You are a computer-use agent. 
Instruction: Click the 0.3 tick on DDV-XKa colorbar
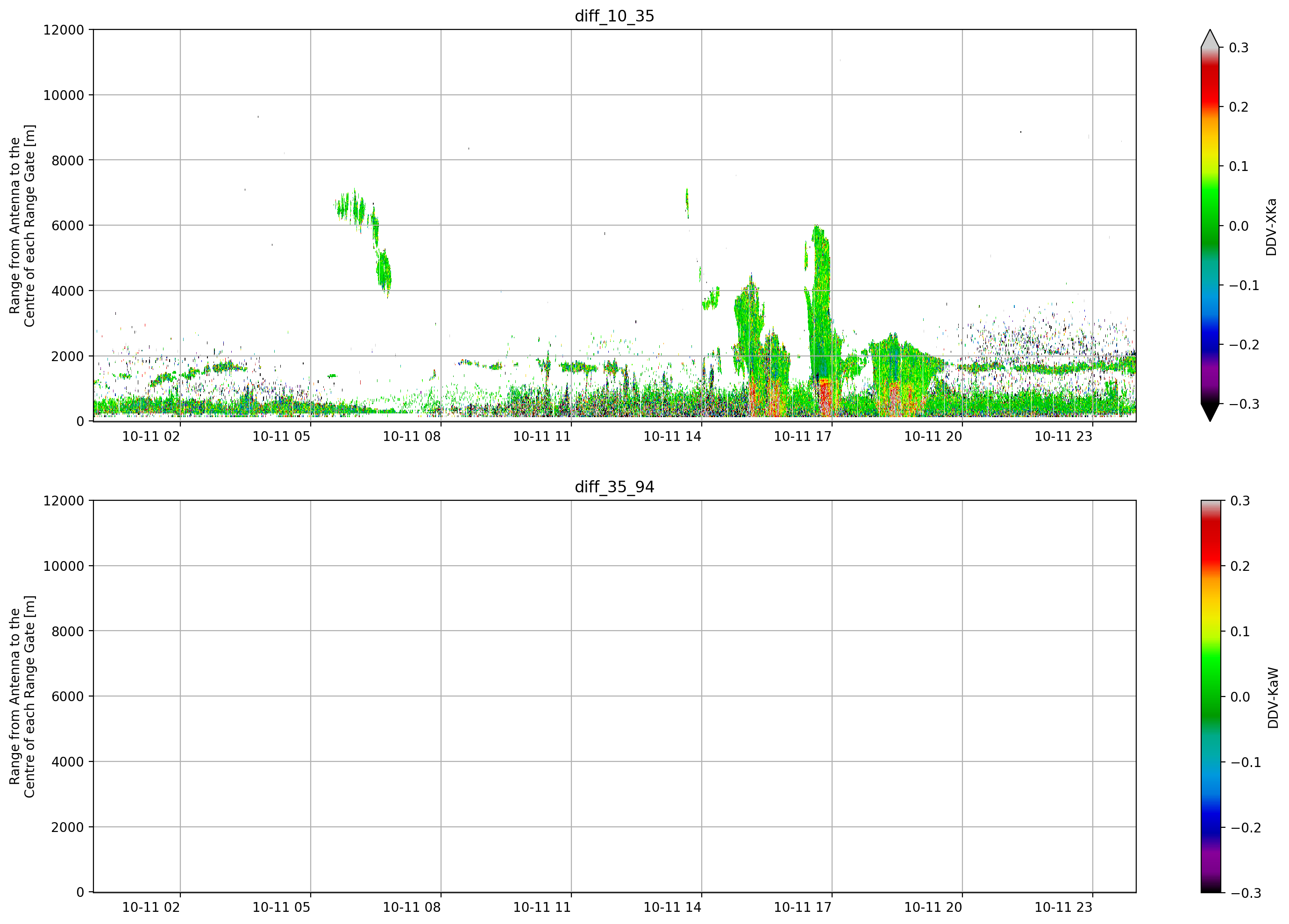tap(1239, 48)
